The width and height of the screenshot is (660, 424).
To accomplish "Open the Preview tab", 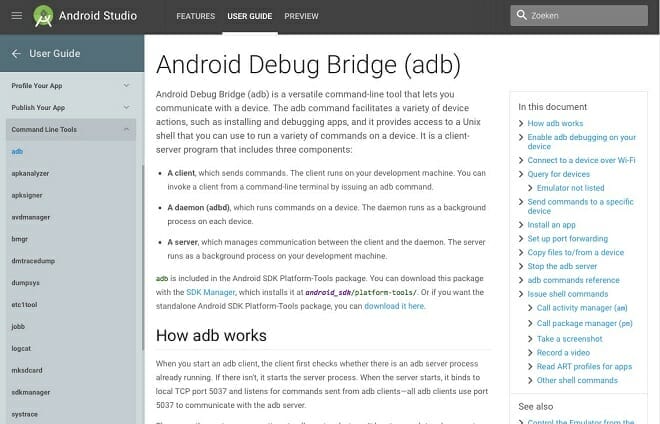I will click(x=301, y=16).
